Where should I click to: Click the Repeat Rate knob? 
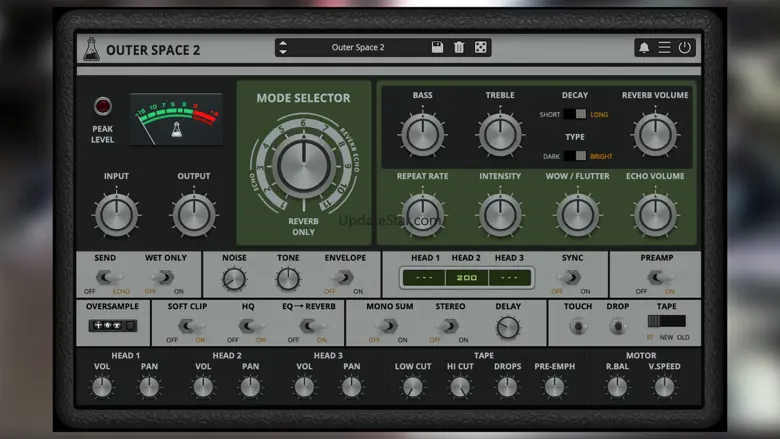[422, 215]
